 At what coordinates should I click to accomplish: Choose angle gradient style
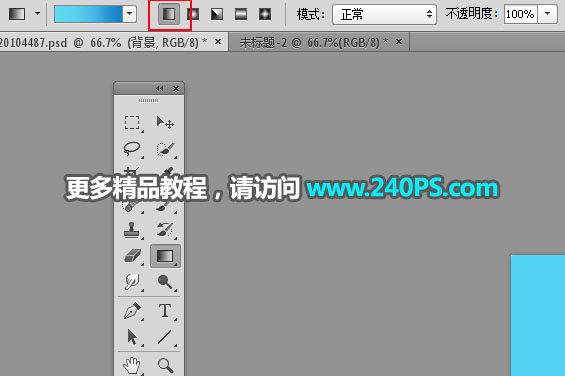point(217,14)
